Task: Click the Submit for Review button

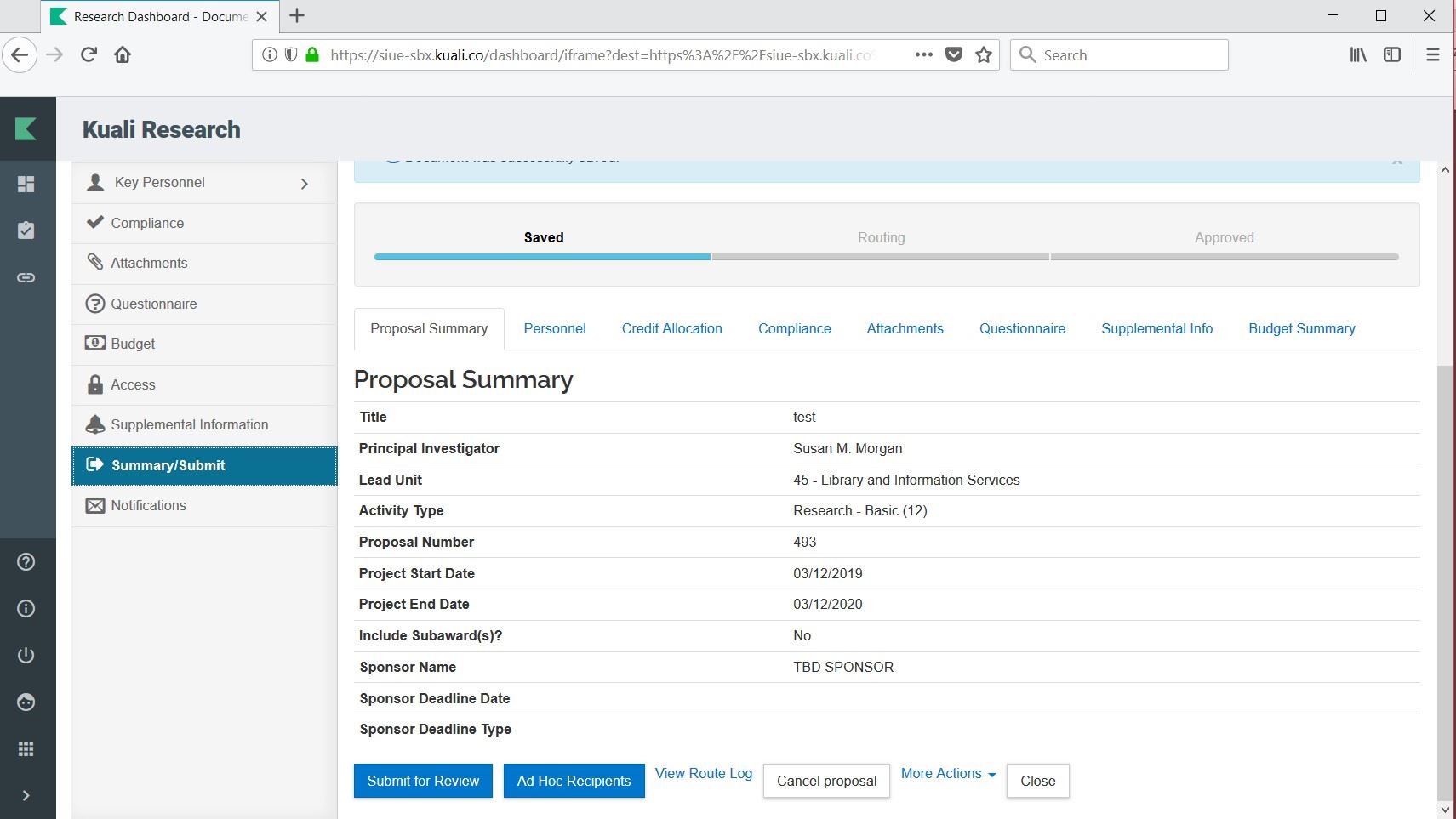Action: [423, 781]
